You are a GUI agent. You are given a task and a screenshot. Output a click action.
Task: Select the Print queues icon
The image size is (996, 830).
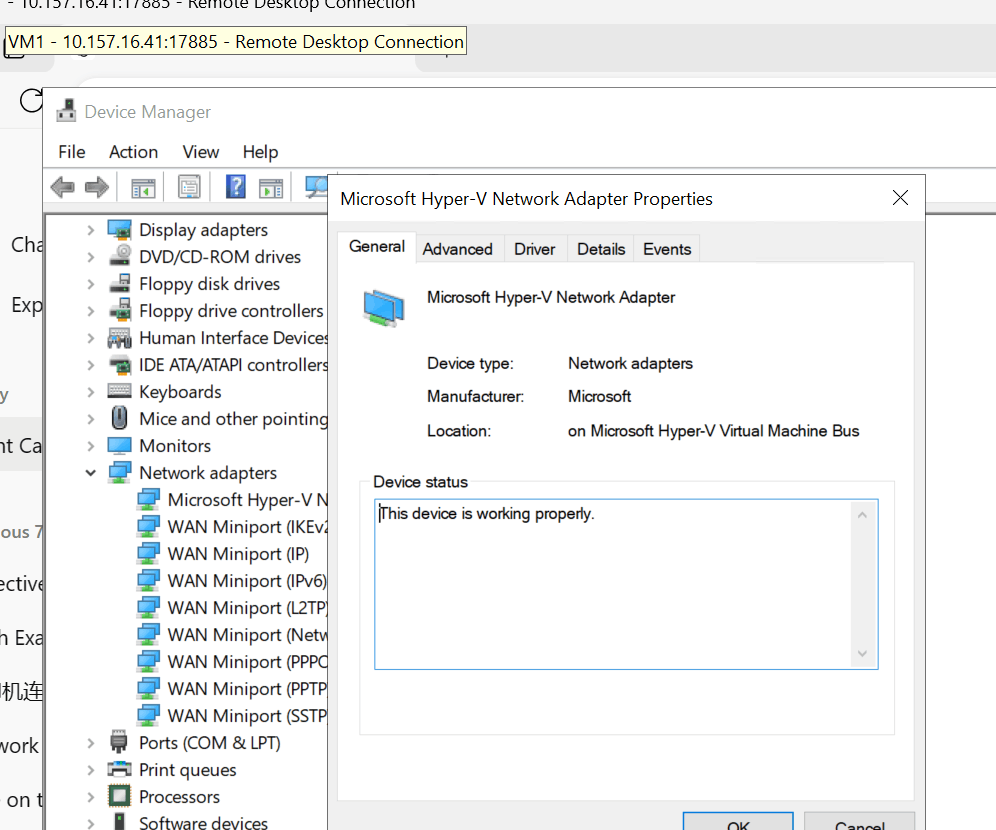[119, 770]
